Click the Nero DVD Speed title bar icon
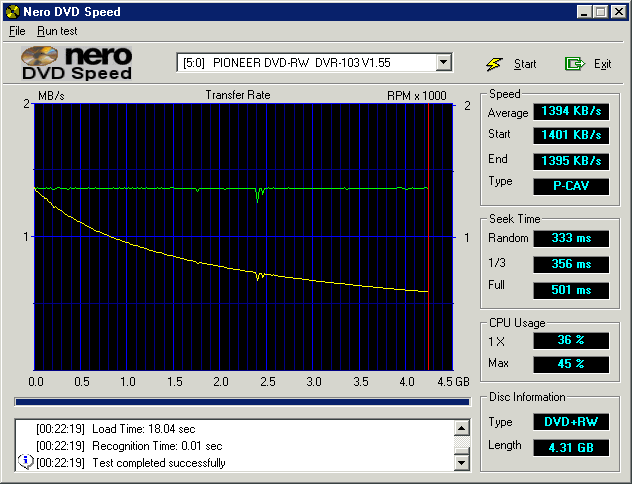This screenshot has height=484, width=632. [x=13, y=12]
